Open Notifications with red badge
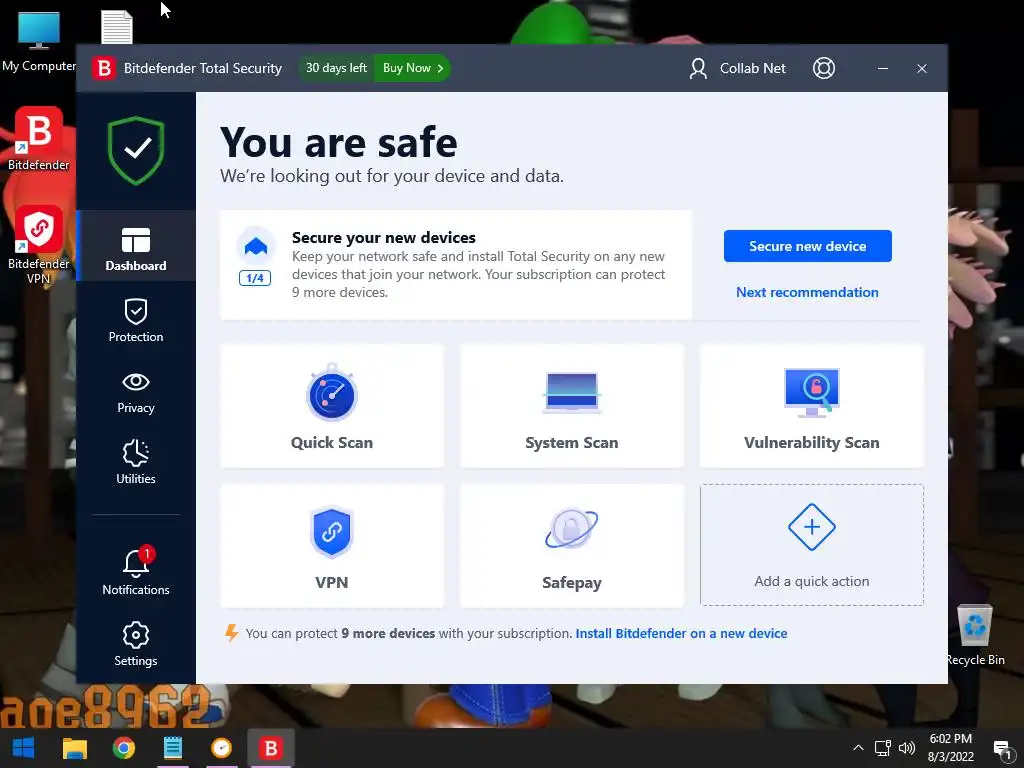The image size is (1024, 768). tap(136, 571)
